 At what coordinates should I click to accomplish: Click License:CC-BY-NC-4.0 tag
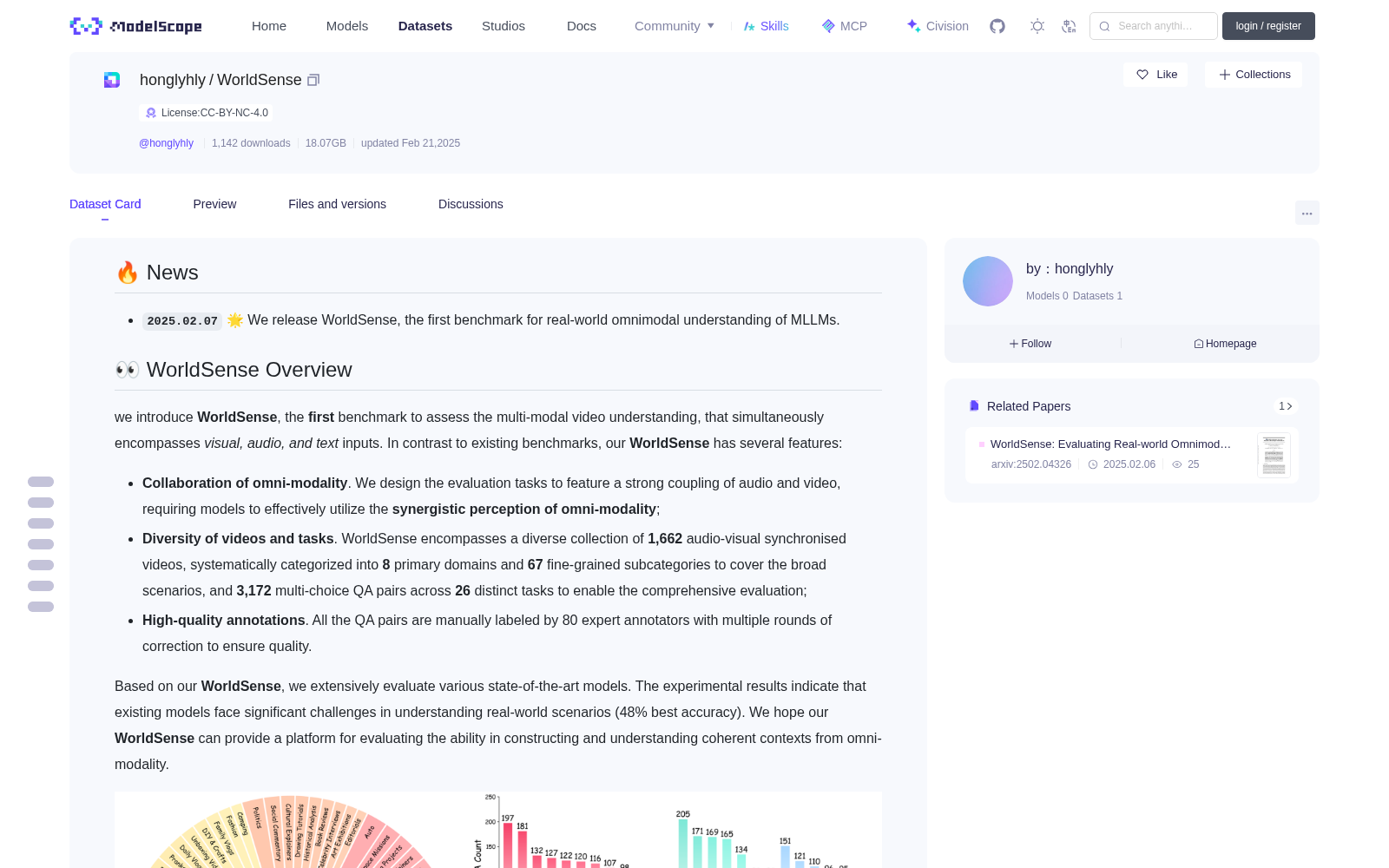(206, 113)
